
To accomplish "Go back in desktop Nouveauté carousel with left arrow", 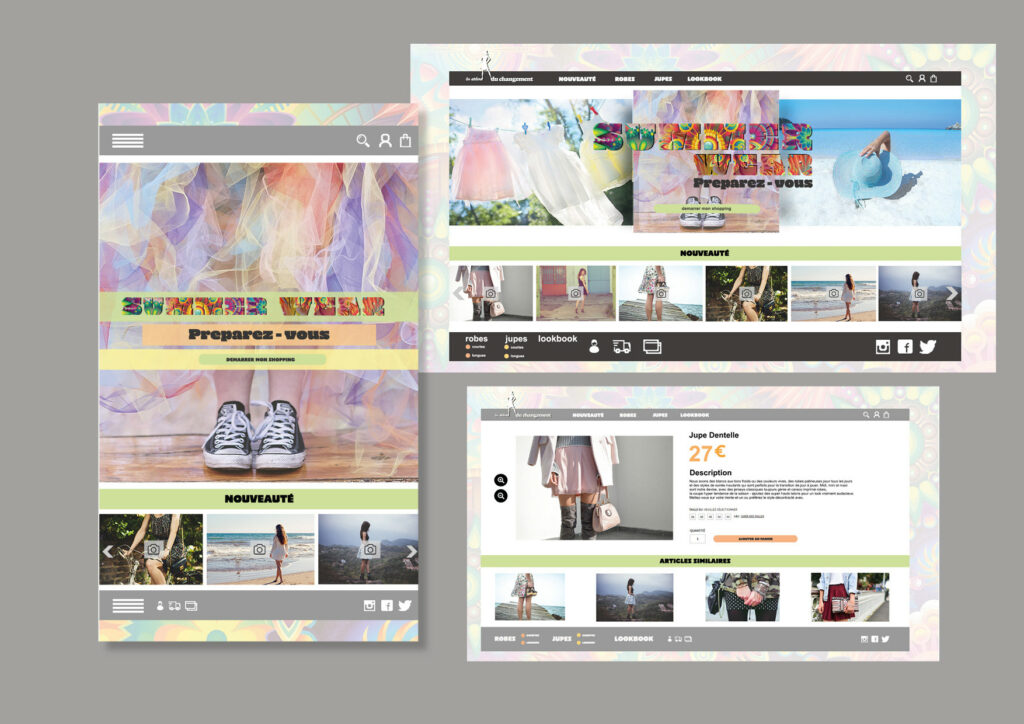I will click(459, 293).
